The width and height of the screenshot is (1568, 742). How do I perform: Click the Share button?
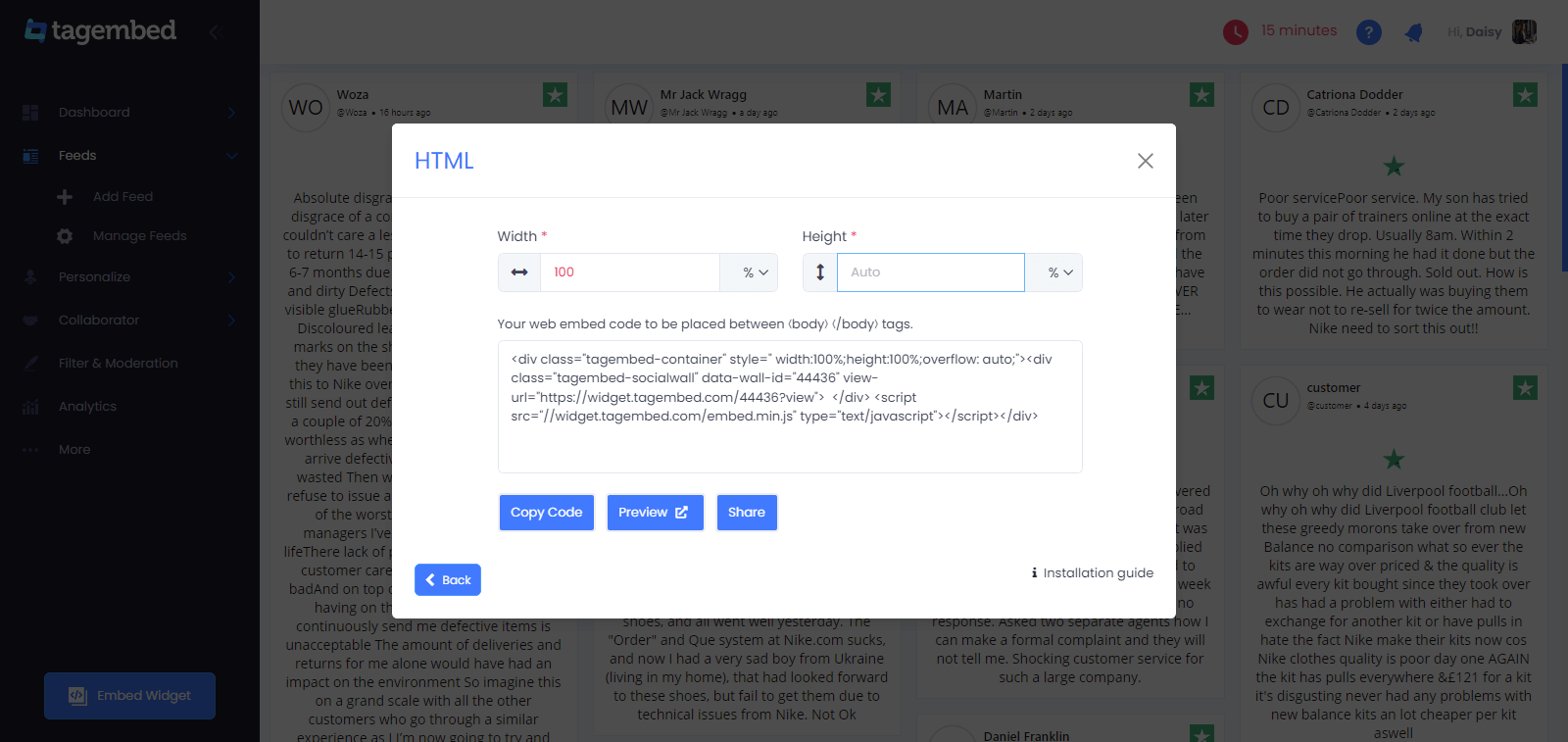(x=747, y=513)
